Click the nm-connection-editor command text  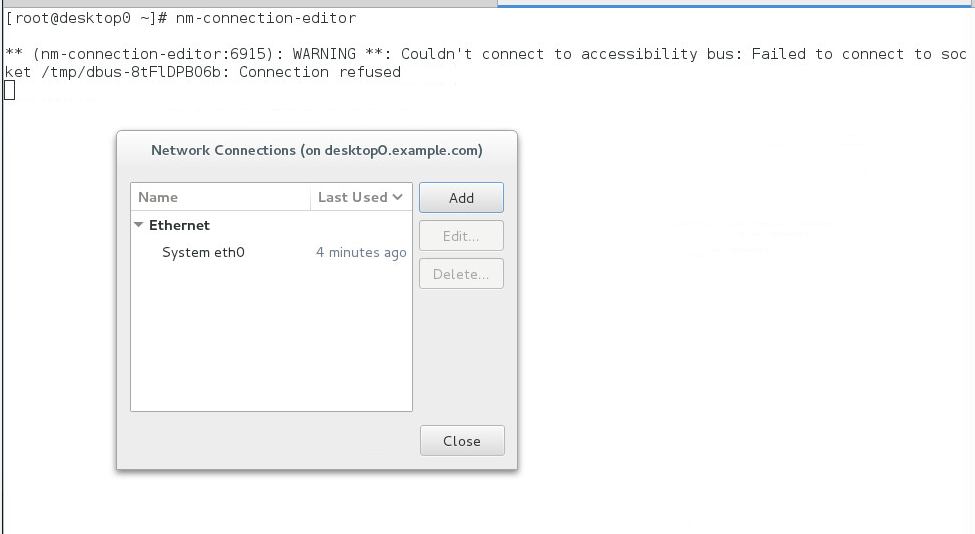point(265,18)
